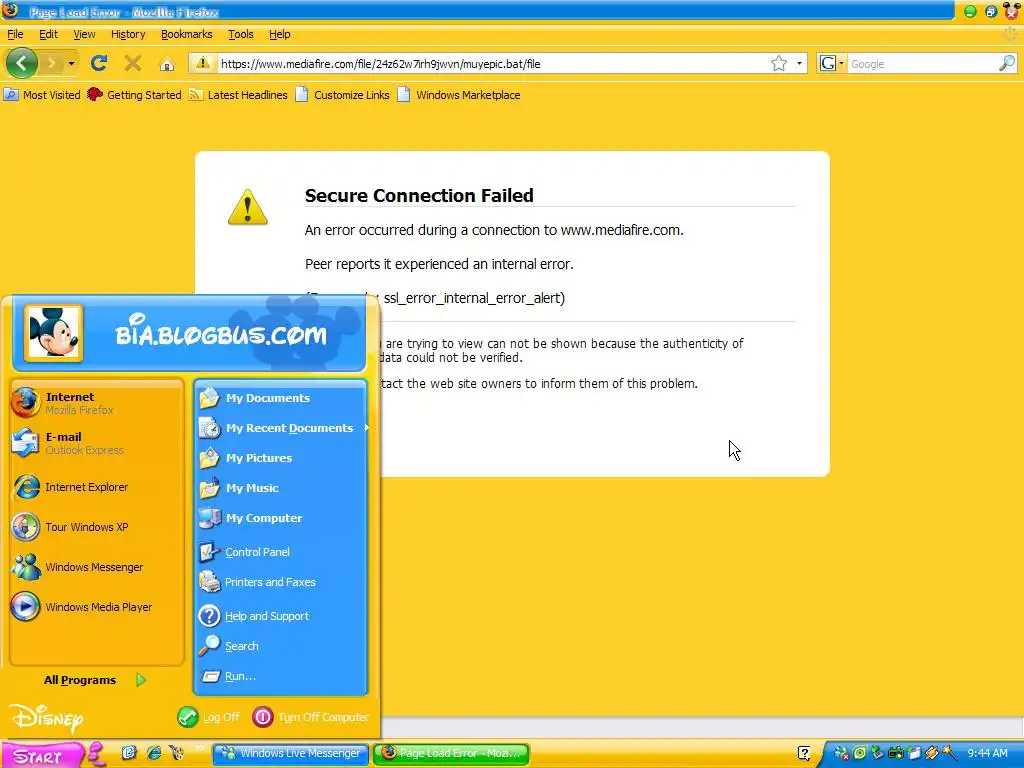Open Windows Media Player from Start menu

pos(96,607)
